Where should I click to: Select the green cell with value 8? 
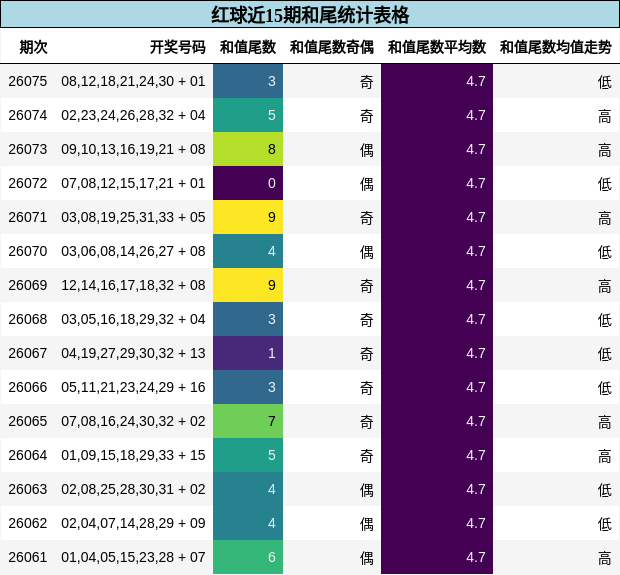point(248,149)
